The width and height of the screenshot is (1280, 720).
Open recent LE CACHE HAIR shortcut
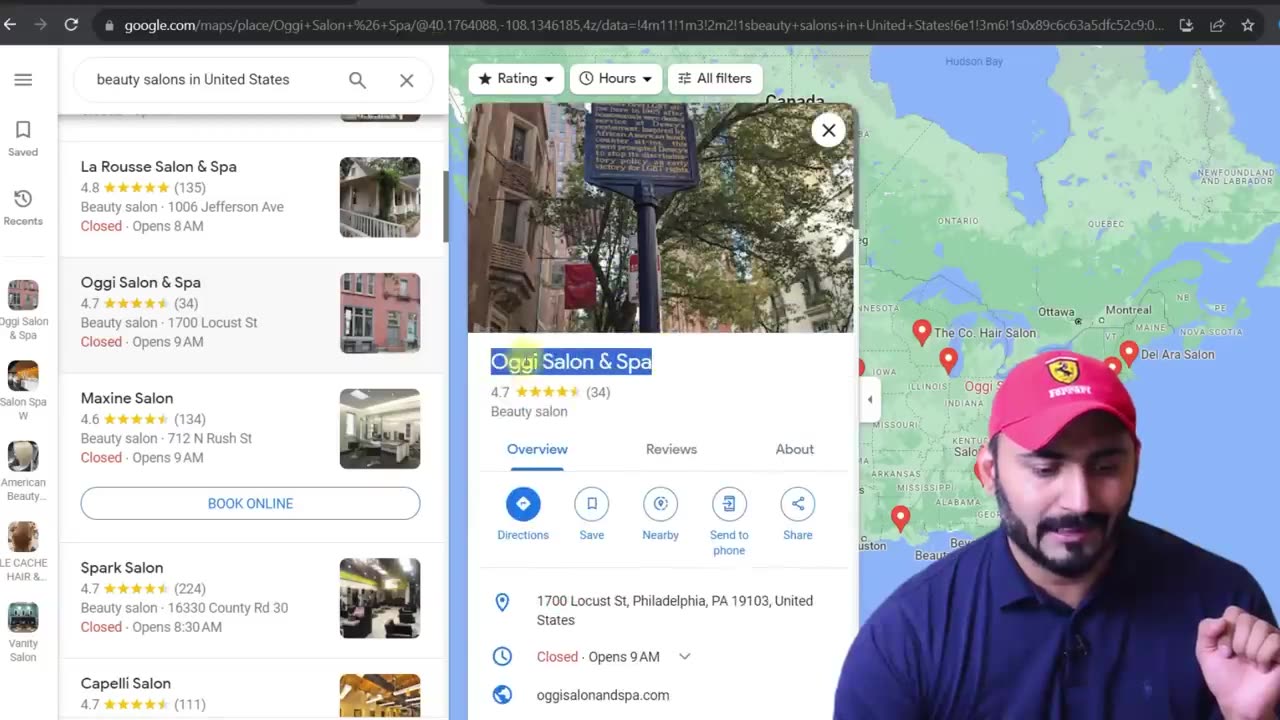[x=23, y=551]
